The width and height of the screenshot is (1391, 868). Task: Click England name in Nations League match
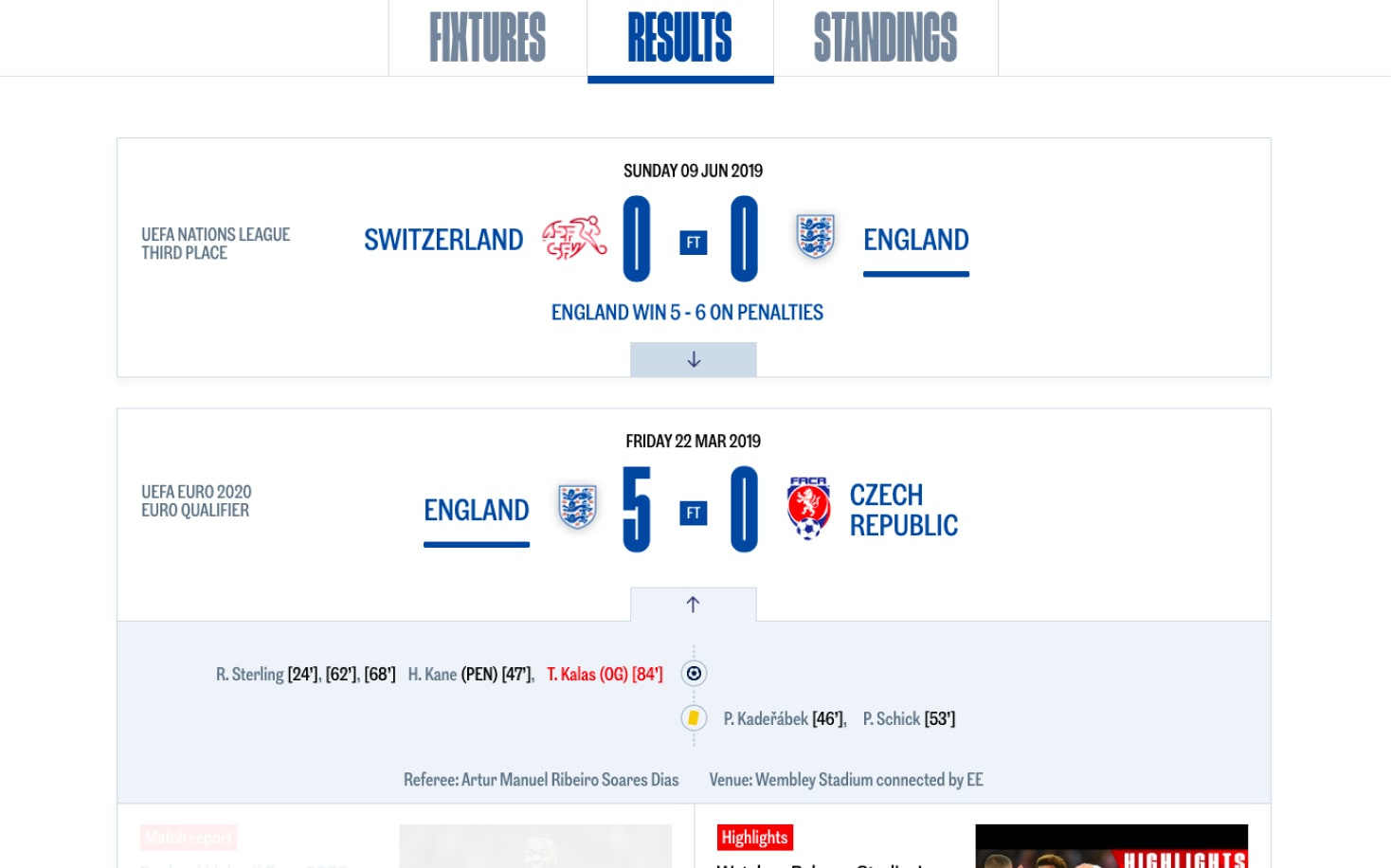coord(916,240)
